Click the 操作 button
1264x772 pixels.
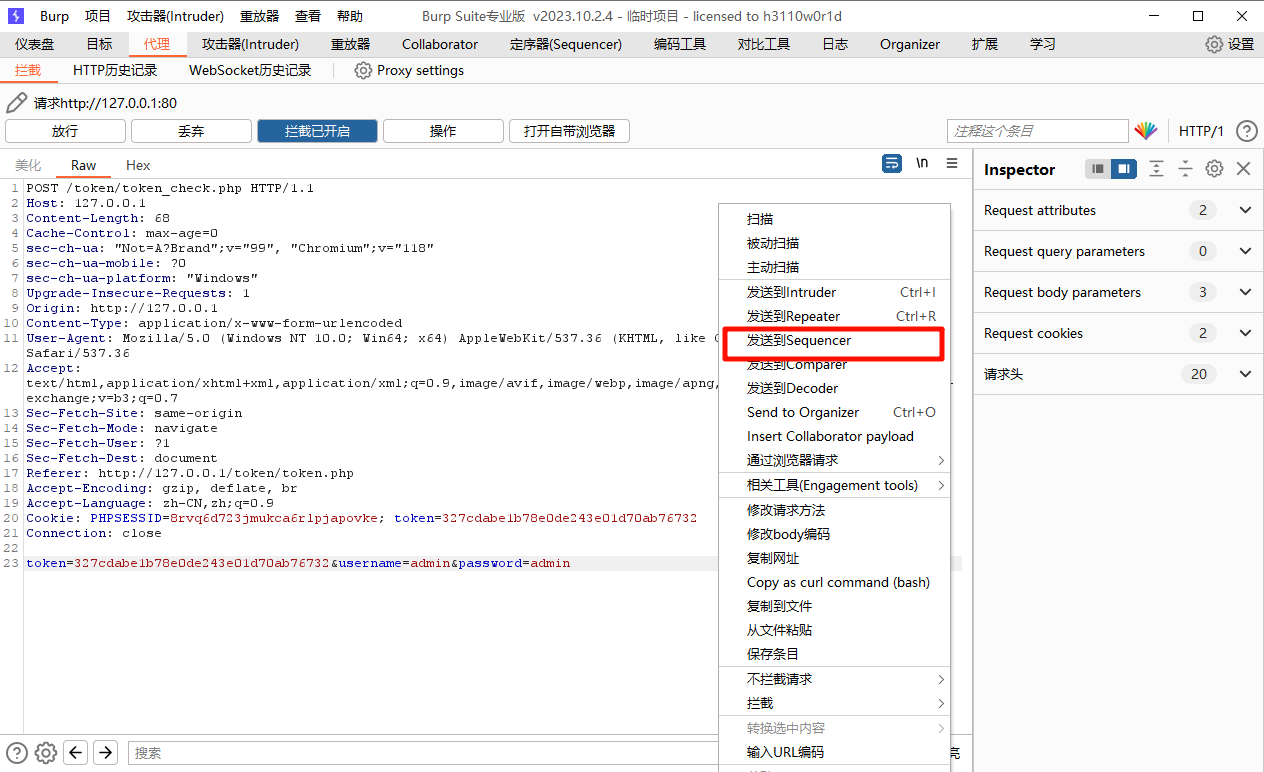(x=443, y=131)
